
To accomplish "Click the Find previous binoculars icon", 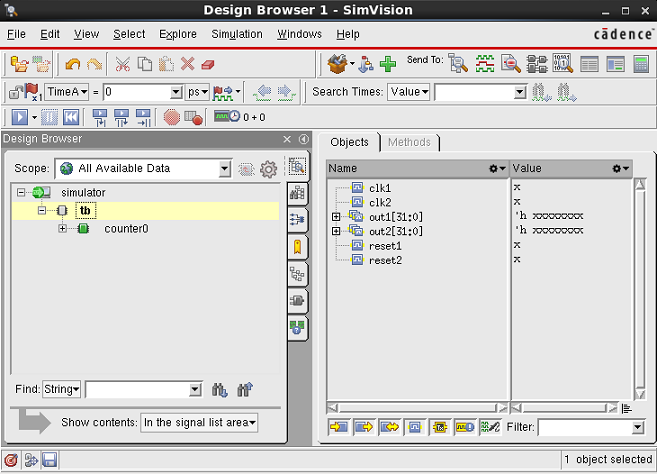I will pos(245,390).
